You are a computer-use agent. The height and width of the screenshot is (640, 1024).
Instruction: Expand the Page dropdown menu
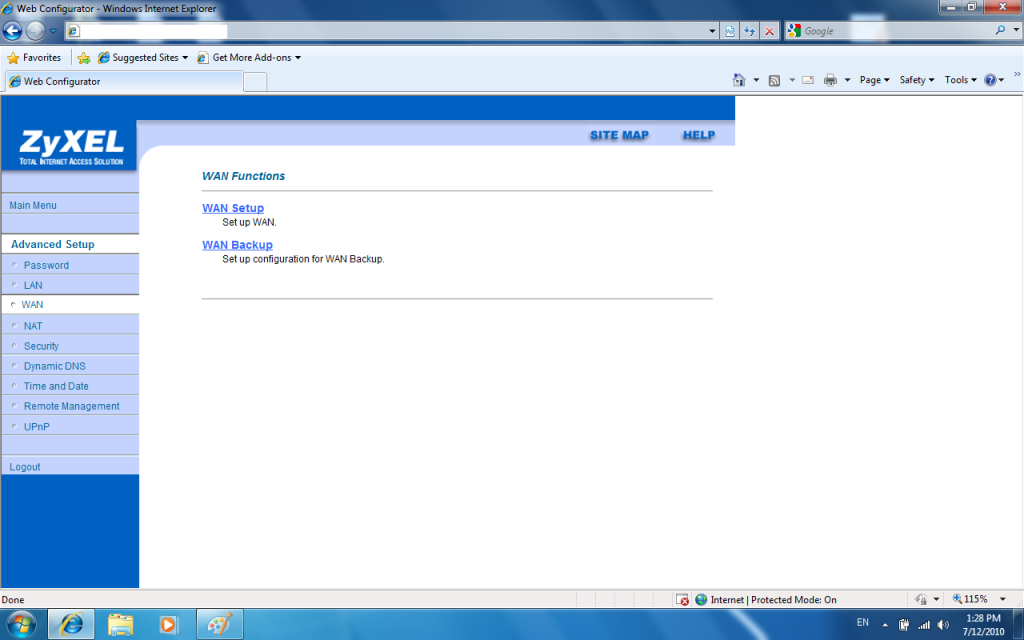point(875,80)
